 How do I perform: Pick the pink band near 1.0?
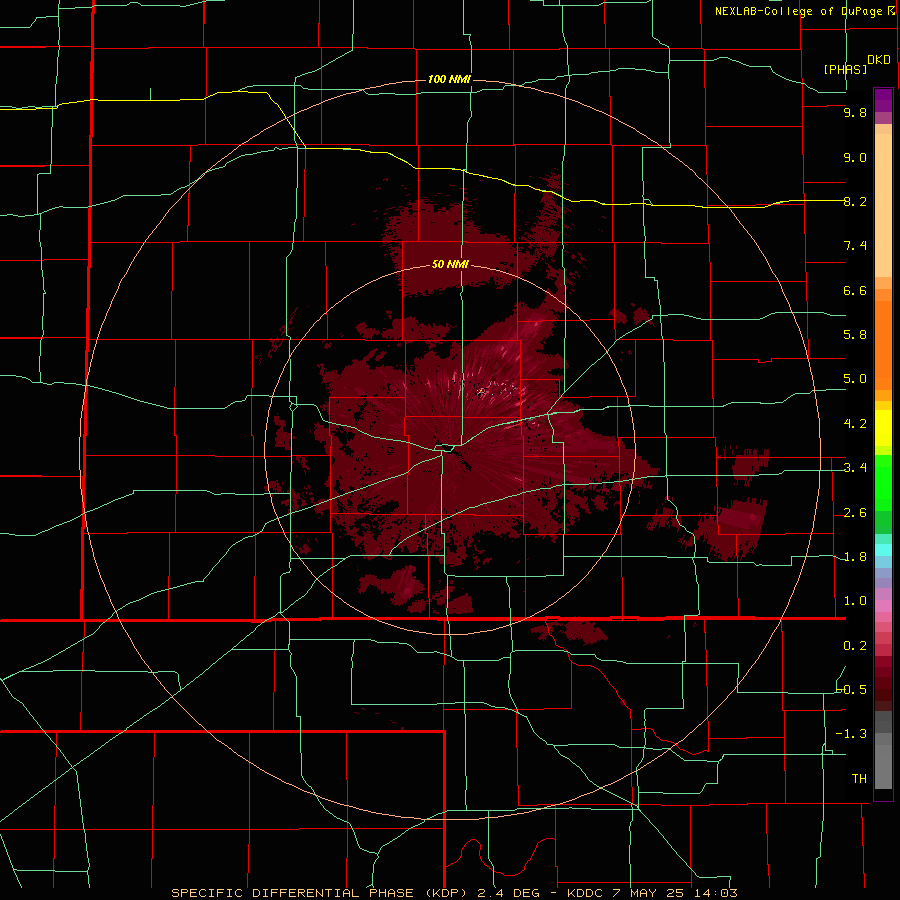(883, 606)
